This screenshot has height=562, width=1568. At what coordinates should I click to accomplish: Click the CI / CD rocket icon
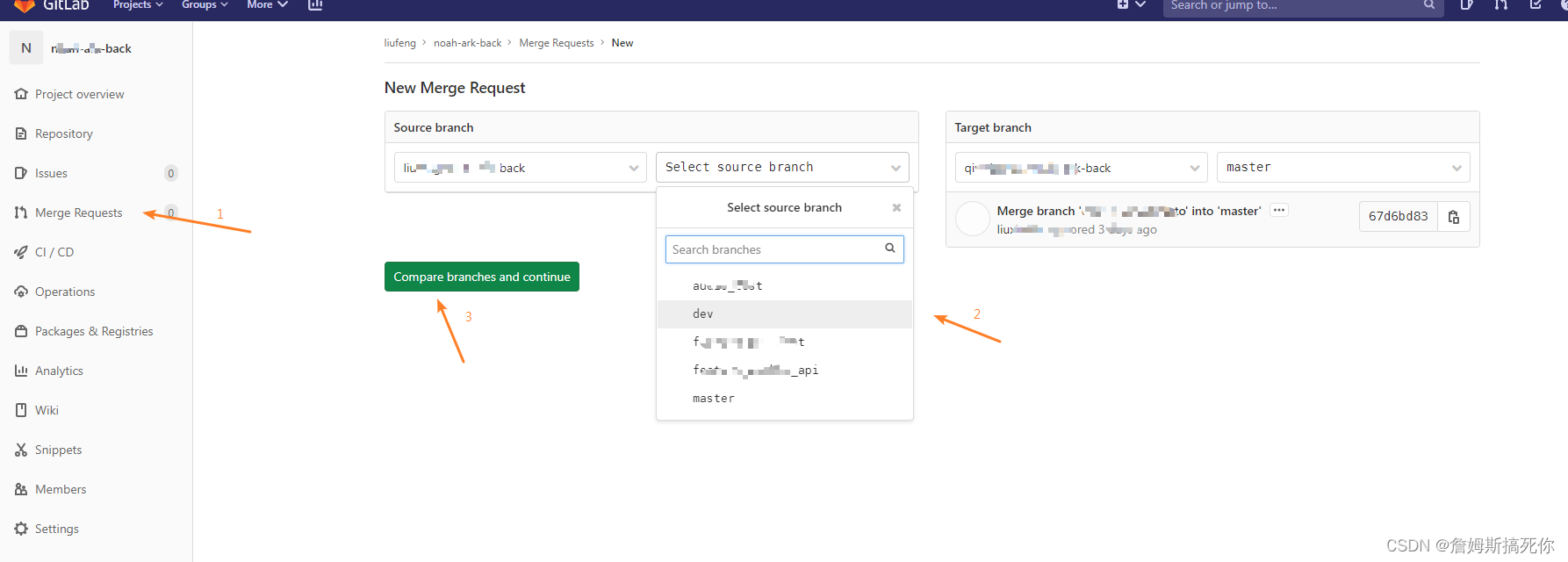tap(21, 252)
